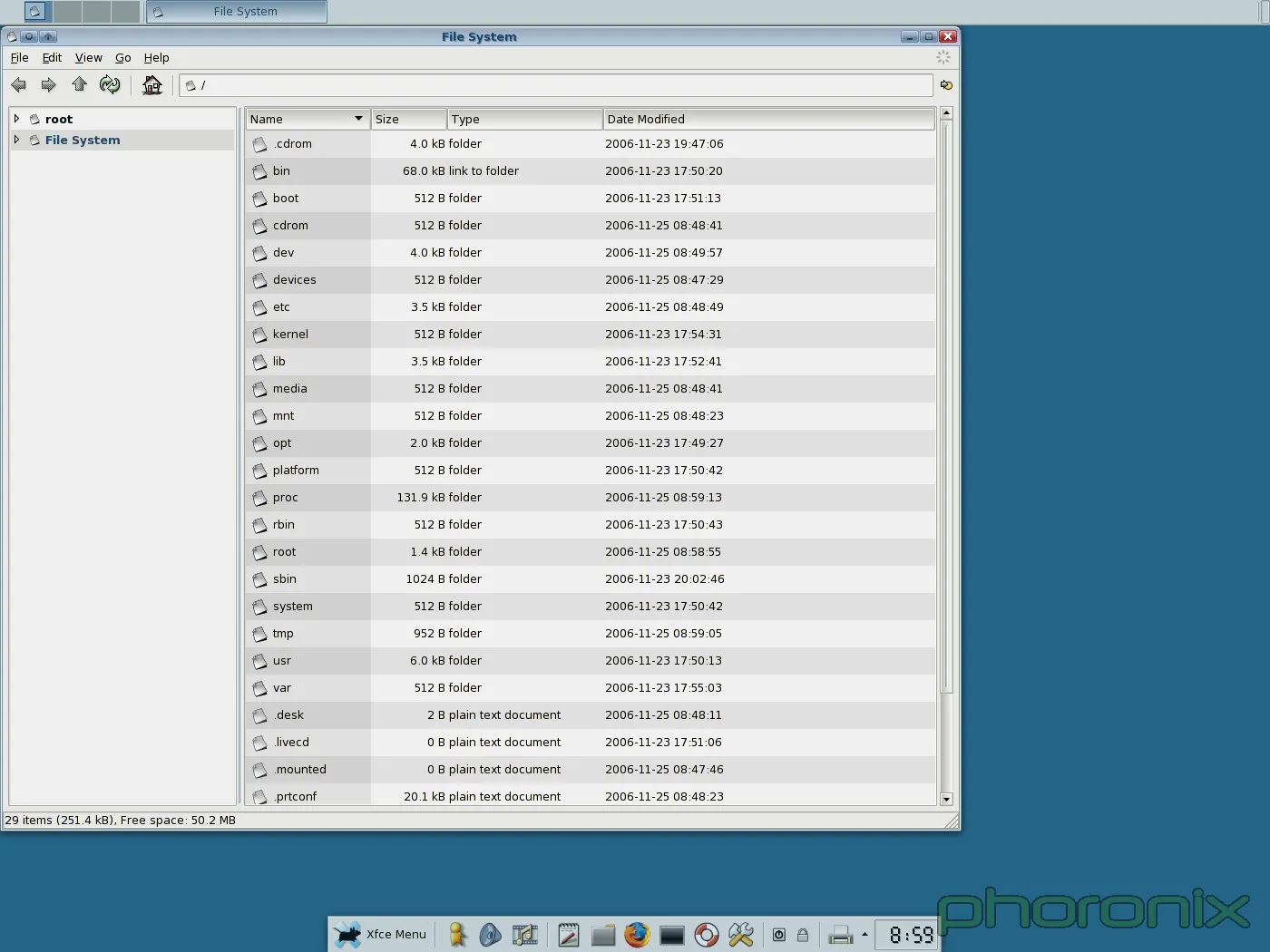This screenshot has height=952, width=1270.
Task: Select the boot folder
Action: click(x=591, y=199)
